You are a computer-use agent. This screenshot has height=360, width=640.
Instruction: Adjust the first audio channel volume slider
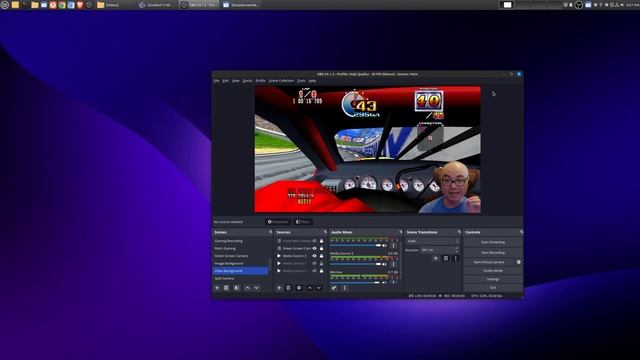[x=356, y=245]
